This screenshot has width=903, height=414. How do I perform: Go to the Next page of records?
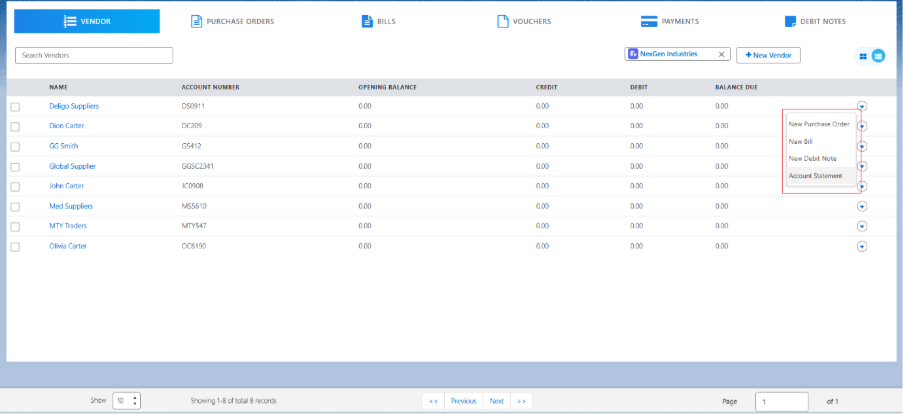496,400
